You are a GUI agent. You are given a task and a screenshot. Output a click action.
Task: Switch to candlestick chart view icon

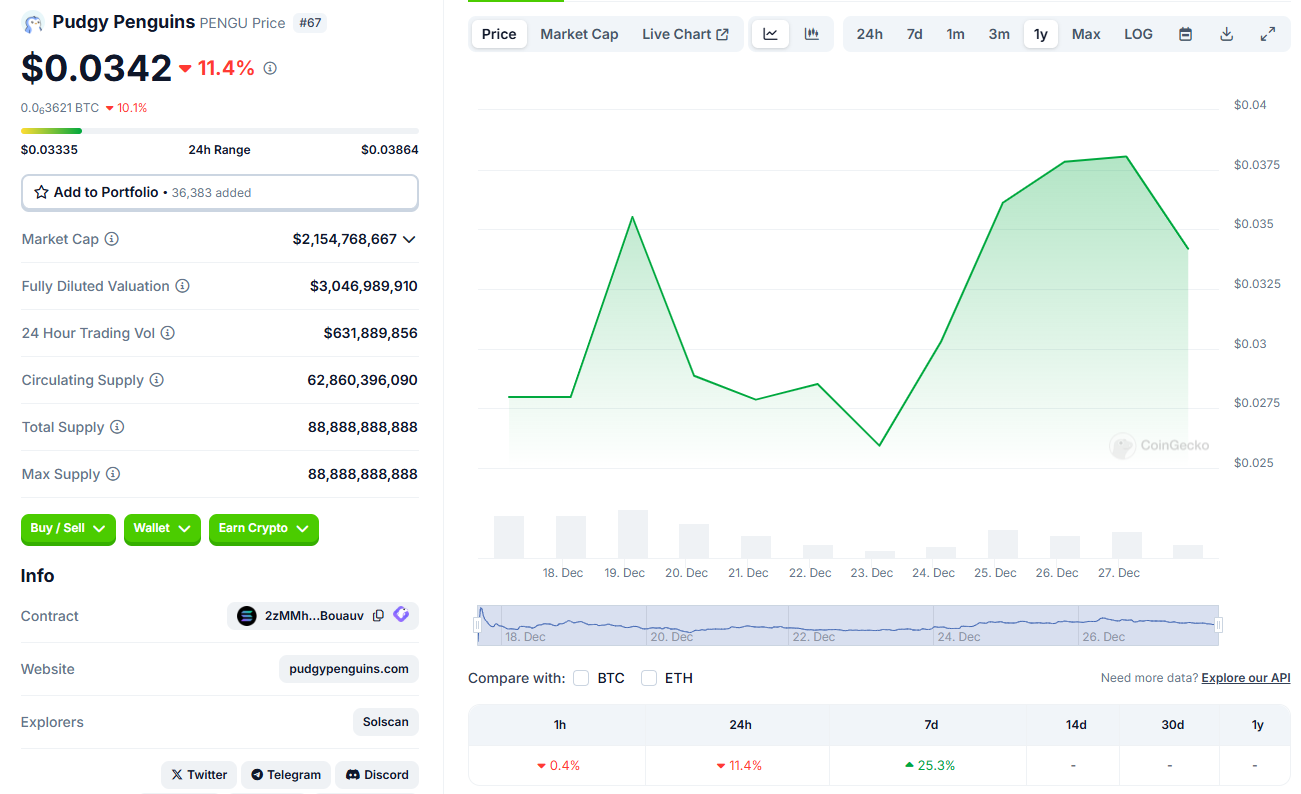click(812, 34)
